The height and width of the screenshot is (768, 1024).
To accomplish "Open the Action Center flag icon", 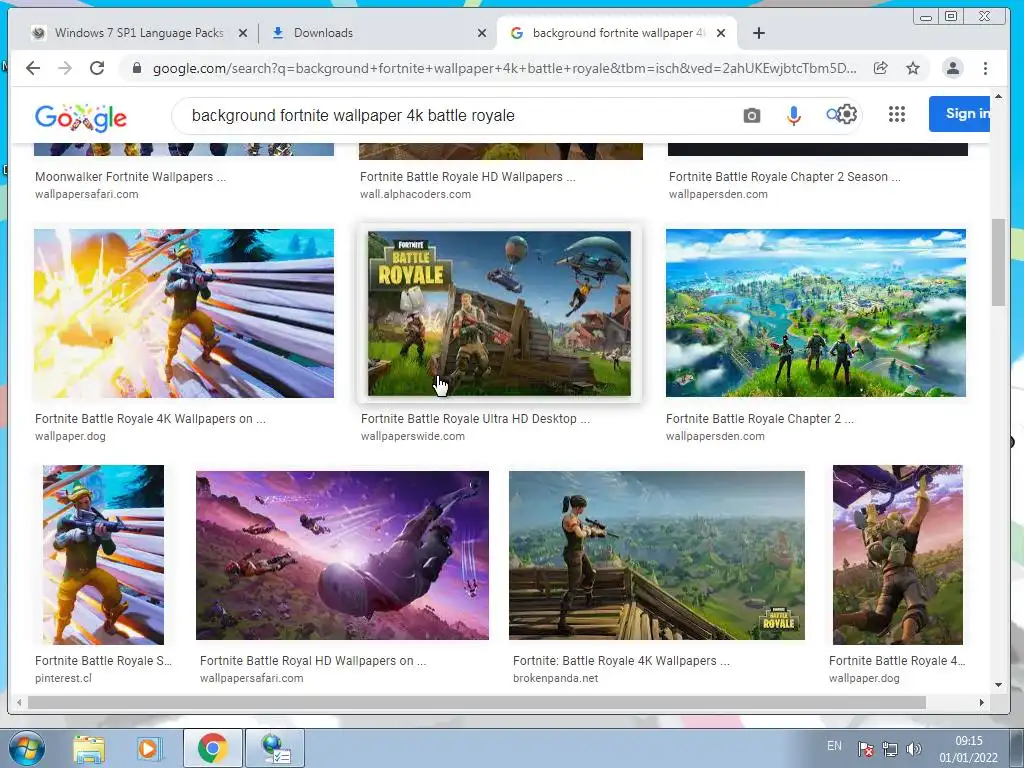I will (866, 749).
